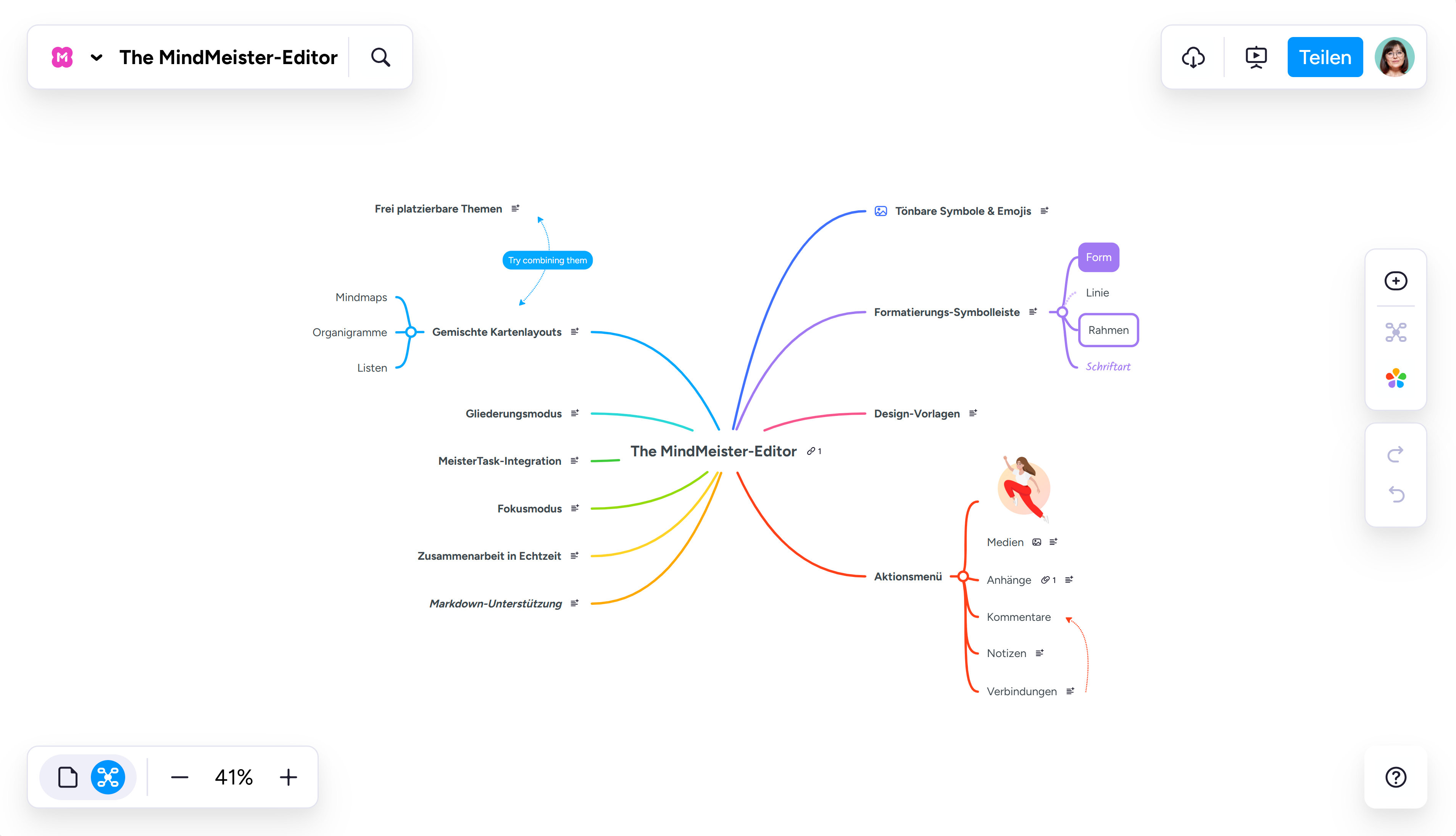Screen dimensions: 1456x836
Task: Select the purple Form subtopic
Action: point(1098,257)
